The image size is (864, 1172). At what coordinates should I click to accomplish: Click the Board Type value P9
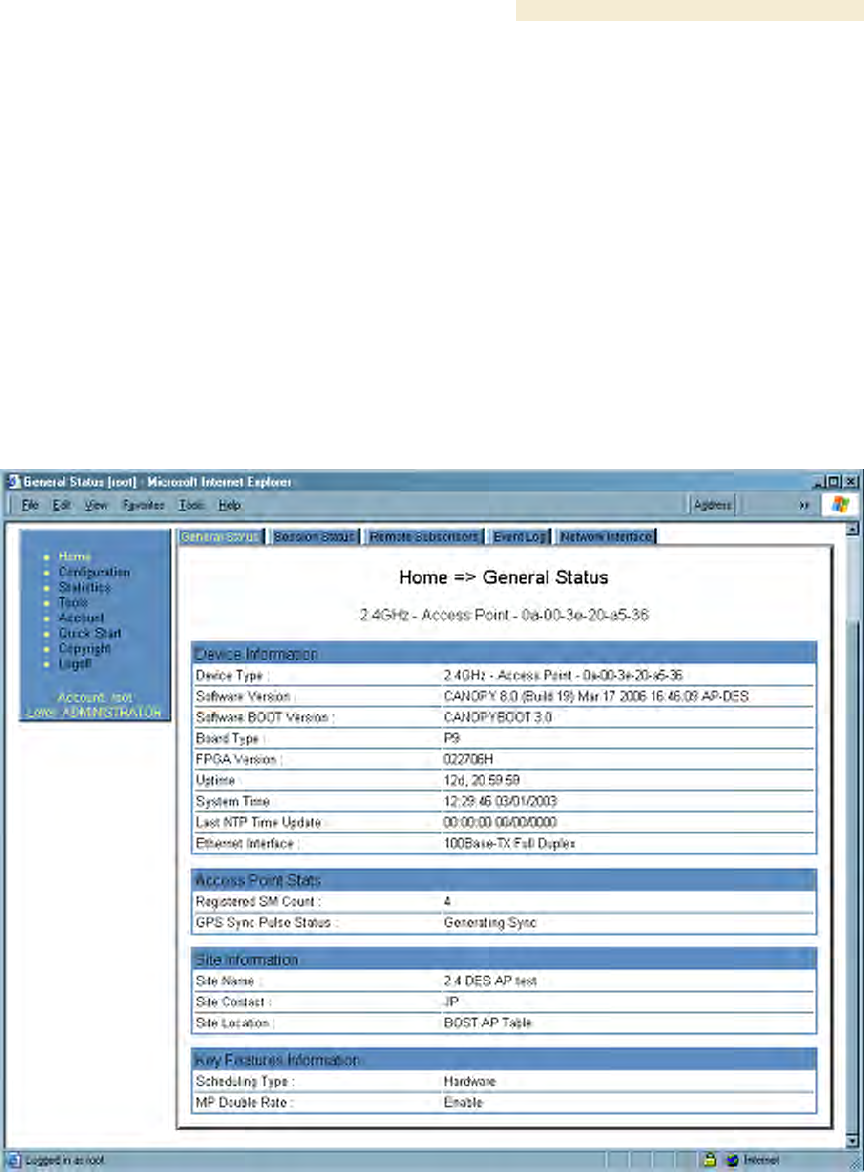451,738
